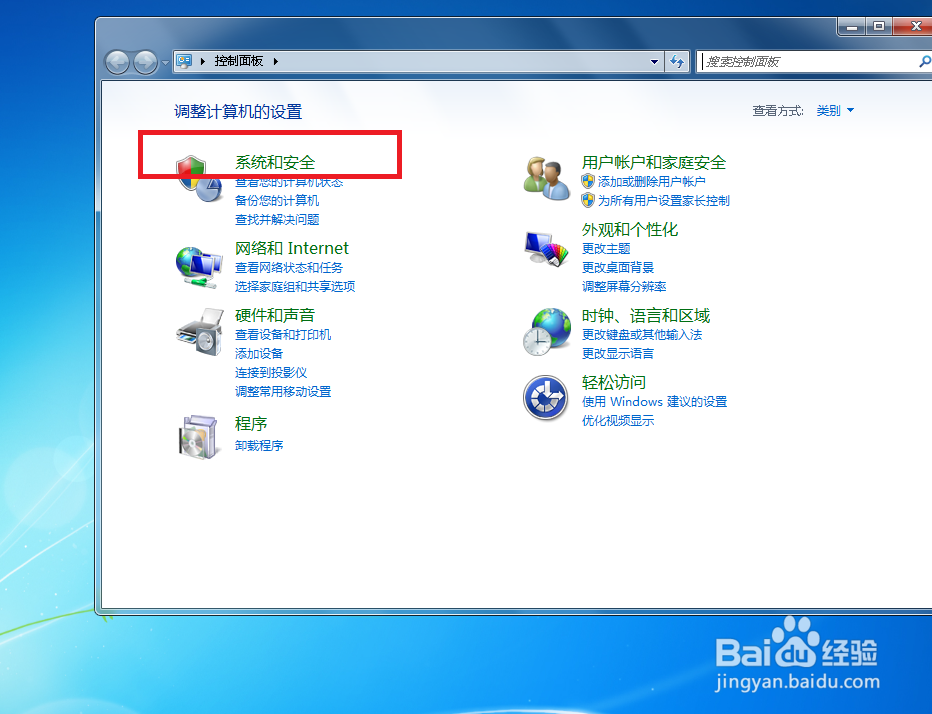Viewport: 932px width, 714px height.
Task: Click the Back navigation arrow button
Action: tap(117, 62)
